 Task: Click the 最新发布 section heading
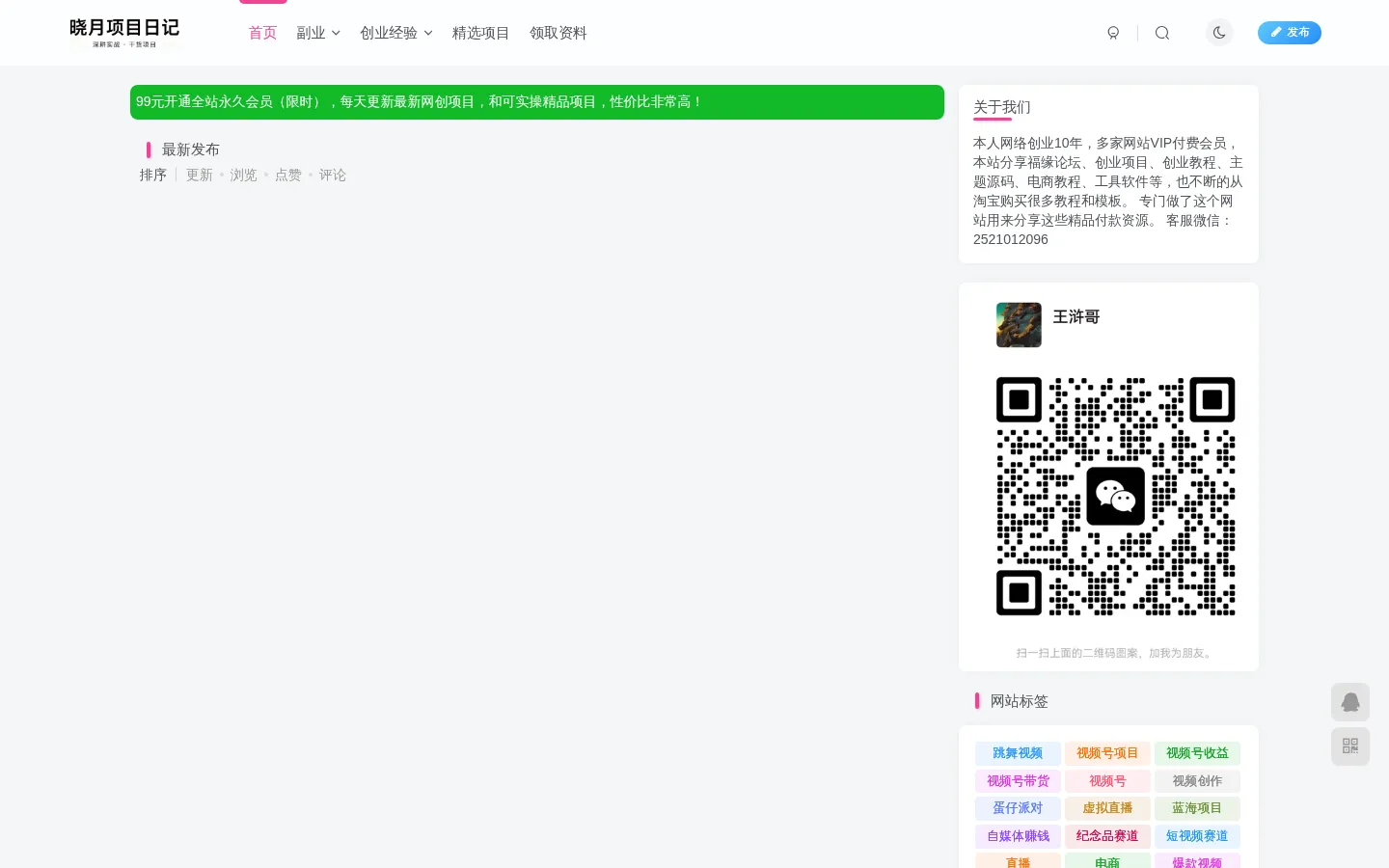point(190,149)
